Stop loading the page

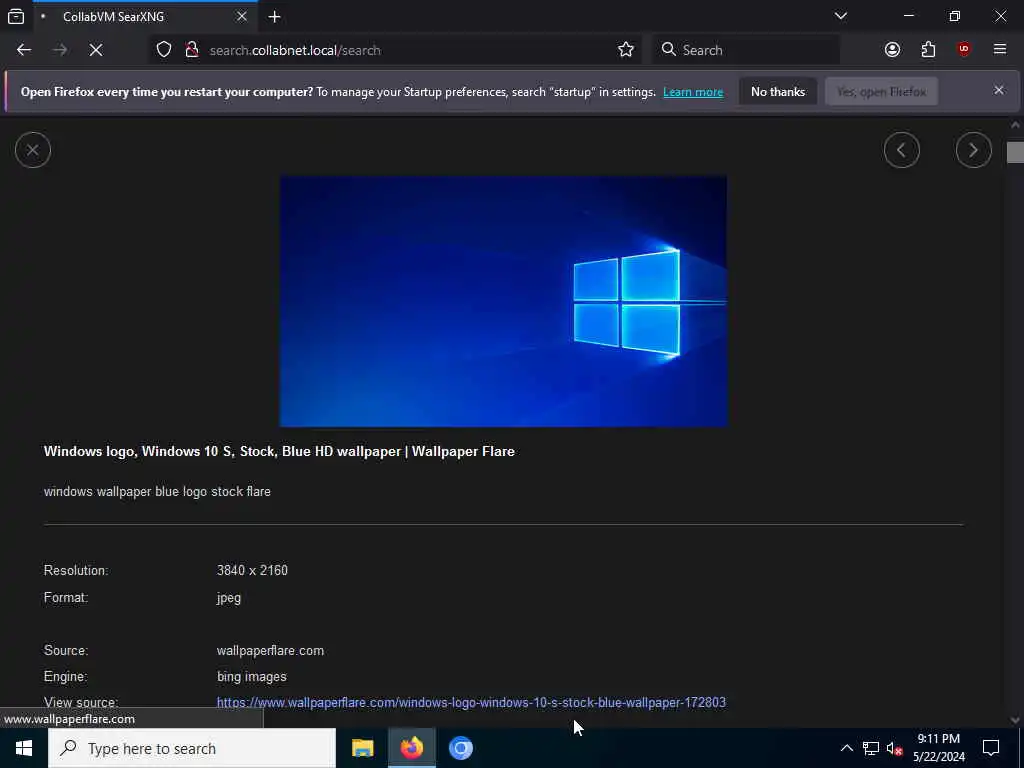pos(95,50)
